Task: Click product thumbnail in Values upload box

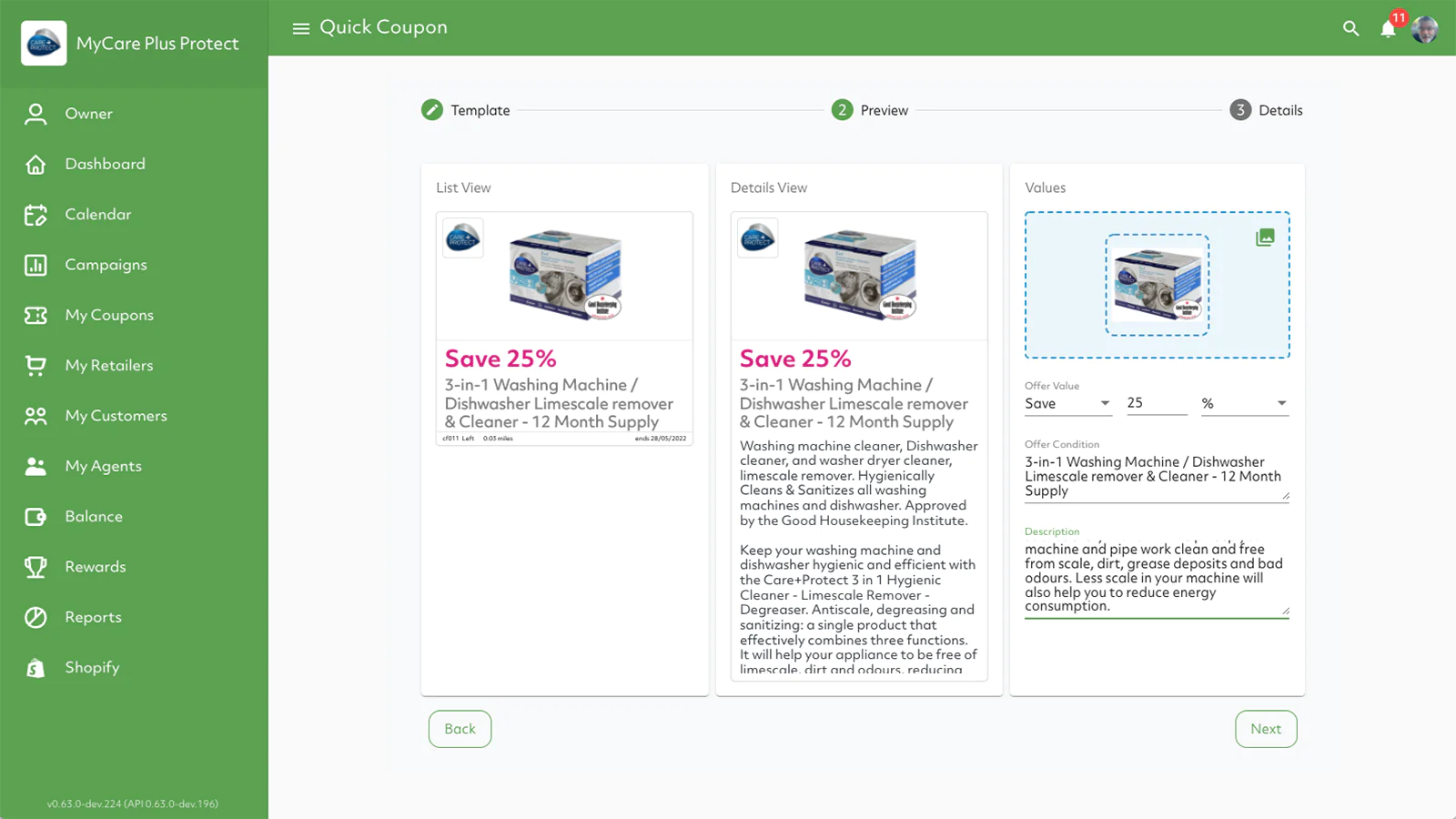Action: [1158, 285]
